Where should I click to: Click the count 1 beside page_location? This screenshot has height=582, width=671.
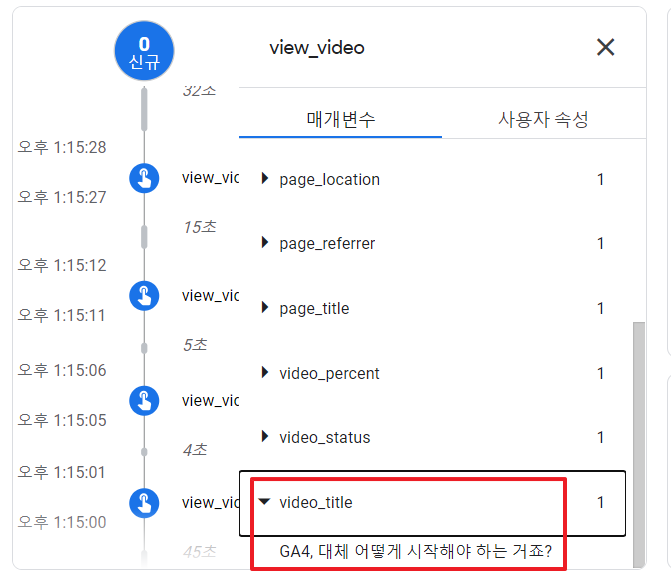600,179
